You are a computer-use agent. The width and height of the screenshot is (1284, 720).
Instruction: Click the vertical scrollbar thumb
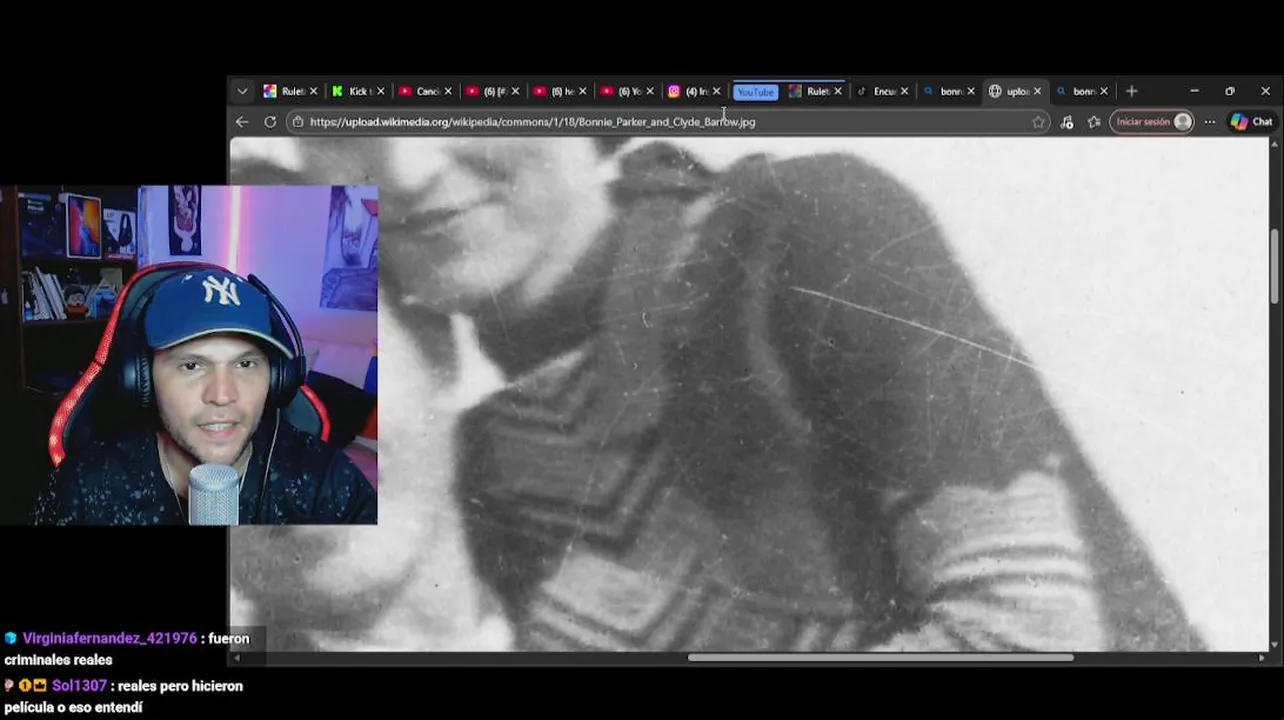click(1275, 266)
